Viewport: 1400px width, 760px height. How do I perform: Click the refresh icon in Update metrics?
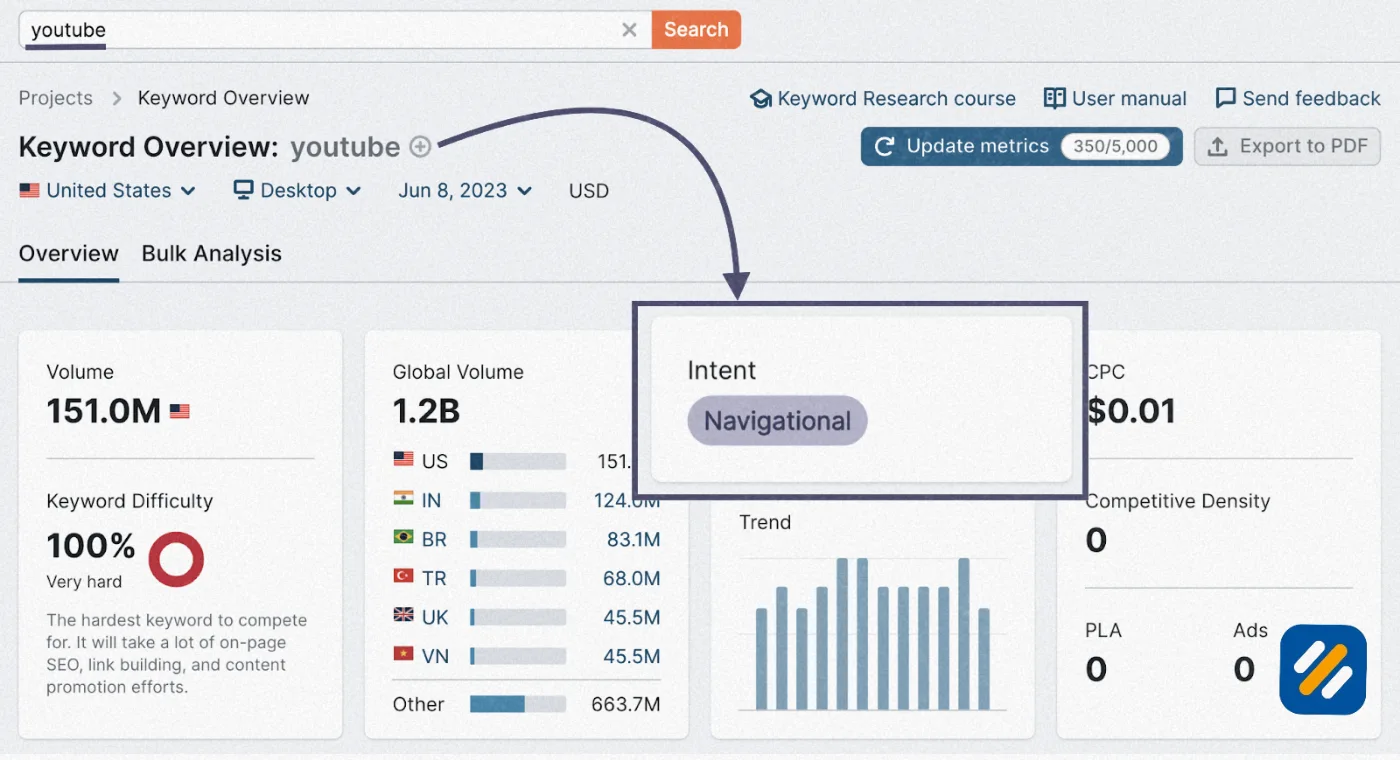884,147
